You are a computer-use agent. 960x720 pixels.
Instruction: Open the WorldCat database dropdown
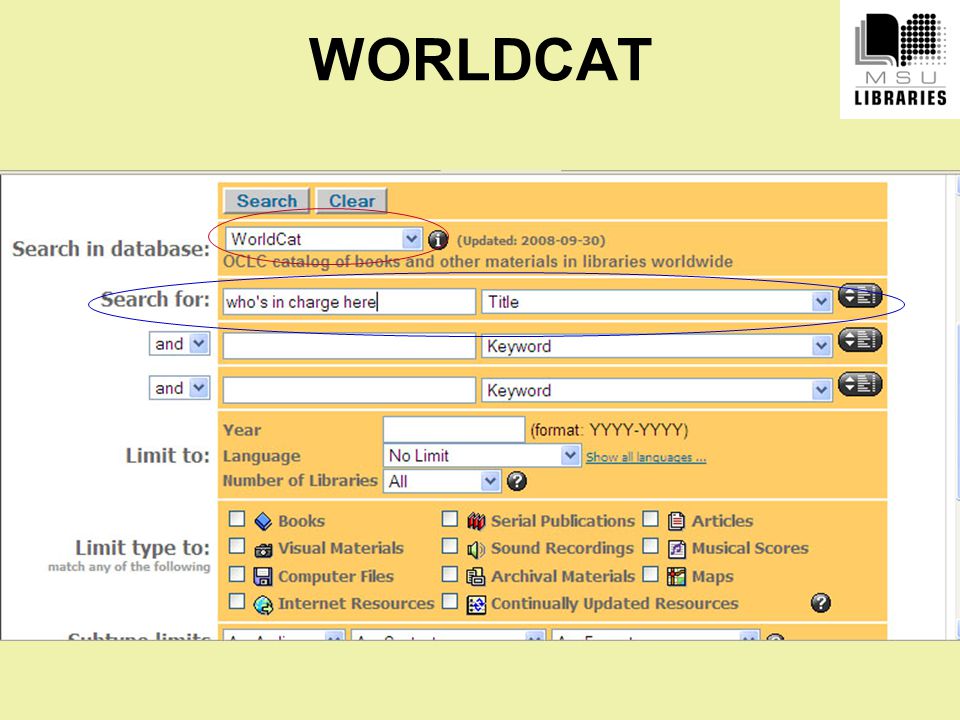pos(323,239)
